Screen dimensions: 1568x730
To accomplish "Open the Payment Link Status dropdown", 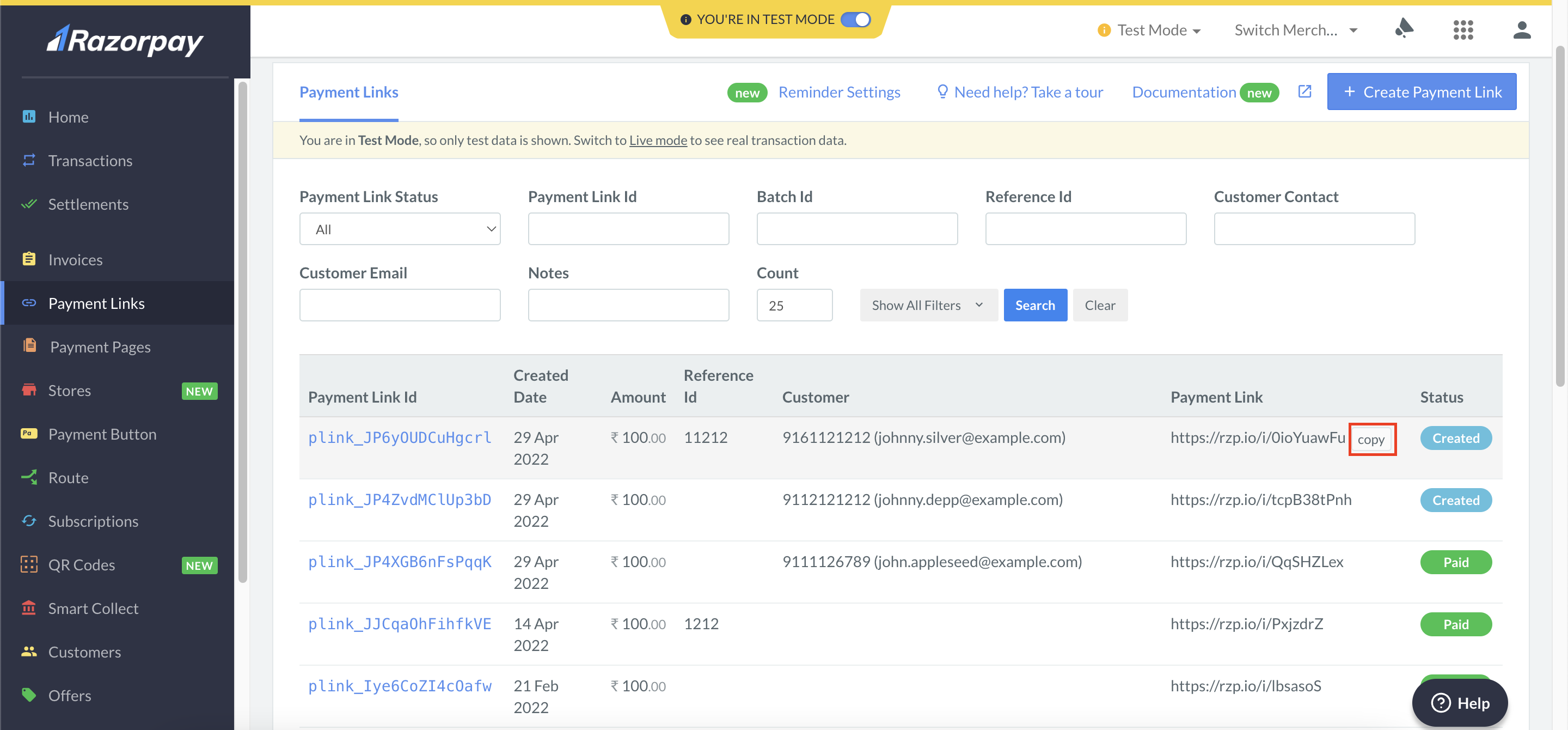I will pyautogui.click(x=399, y=228).
